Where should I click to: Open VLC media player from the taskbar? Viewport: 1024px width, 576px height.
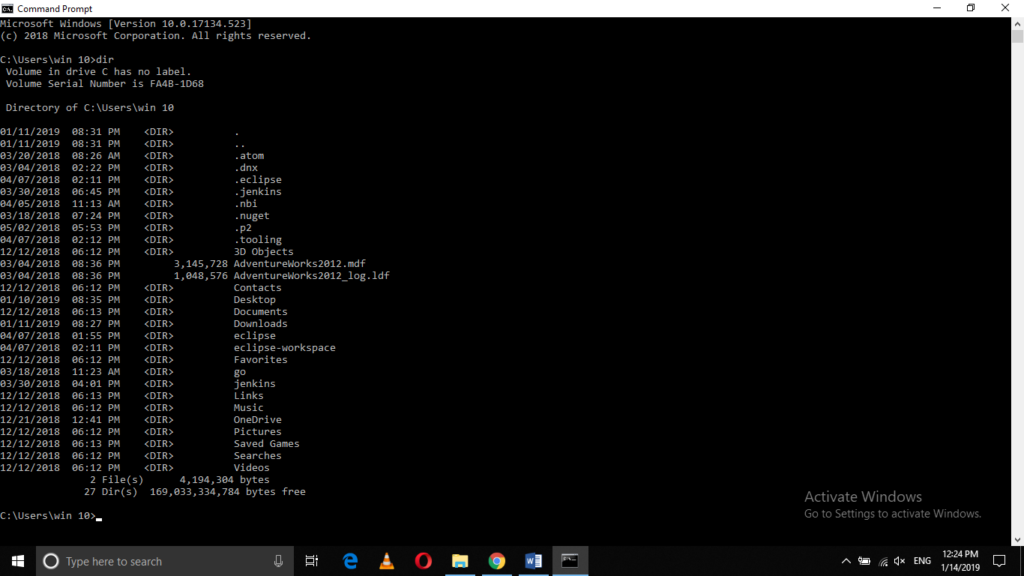(x=386, y=561)
